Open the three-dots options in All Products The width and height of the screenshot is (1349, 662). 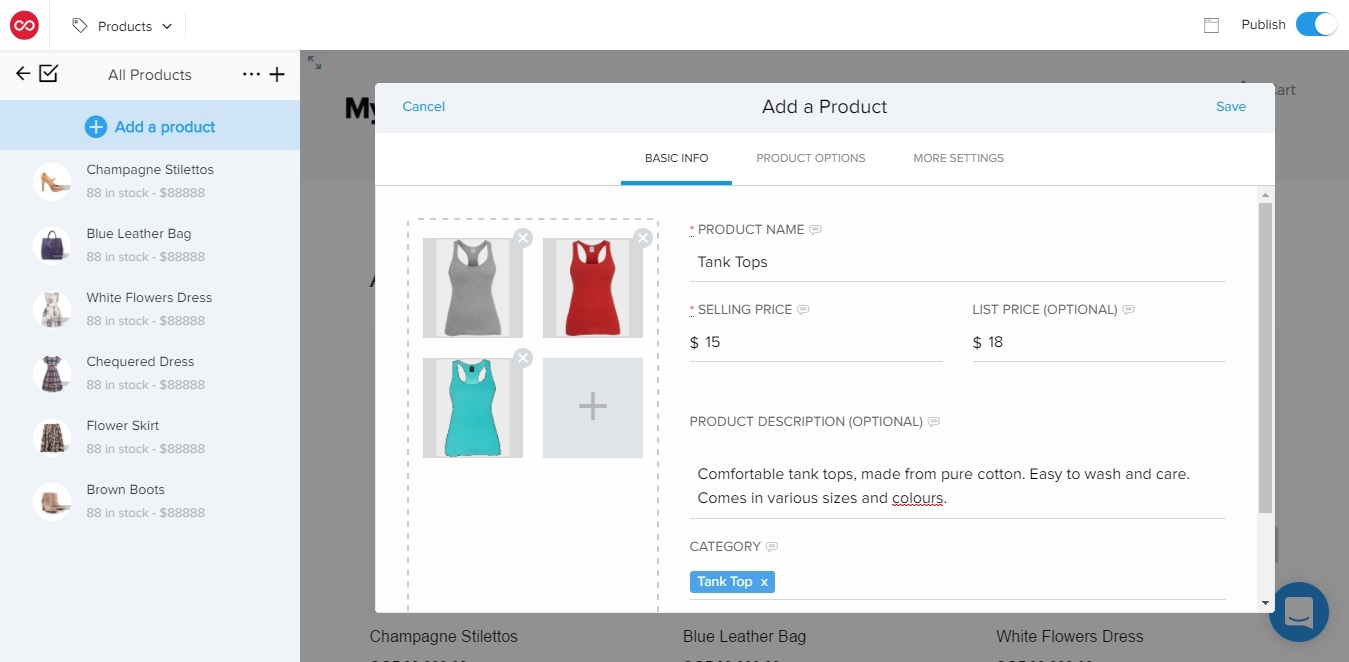pyautogui.click(x=251, y=75)
